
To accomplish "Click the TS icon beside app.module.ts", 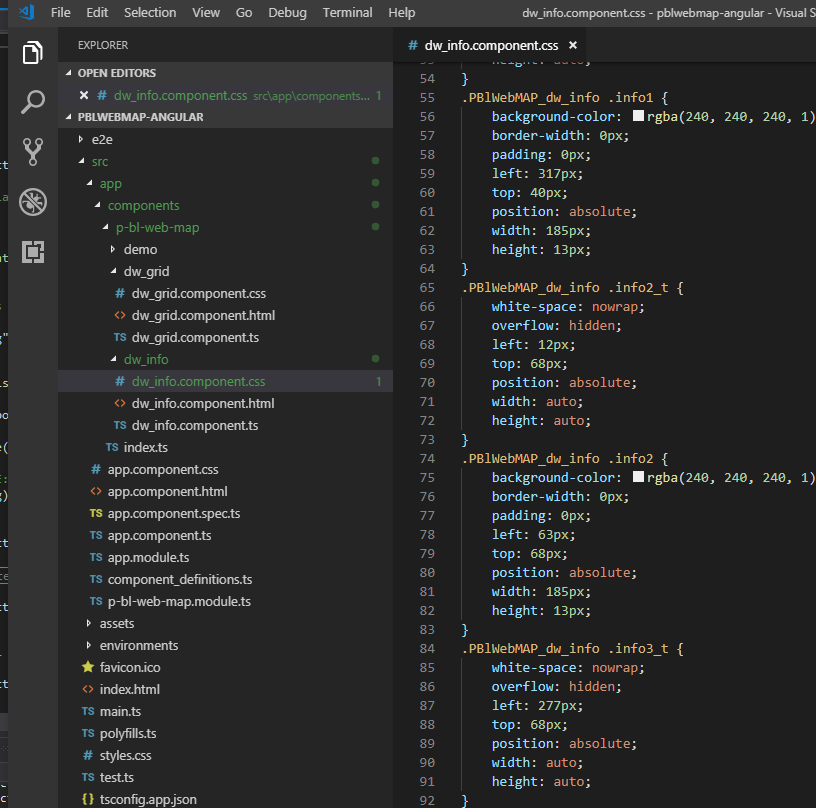I will point(96,557).
